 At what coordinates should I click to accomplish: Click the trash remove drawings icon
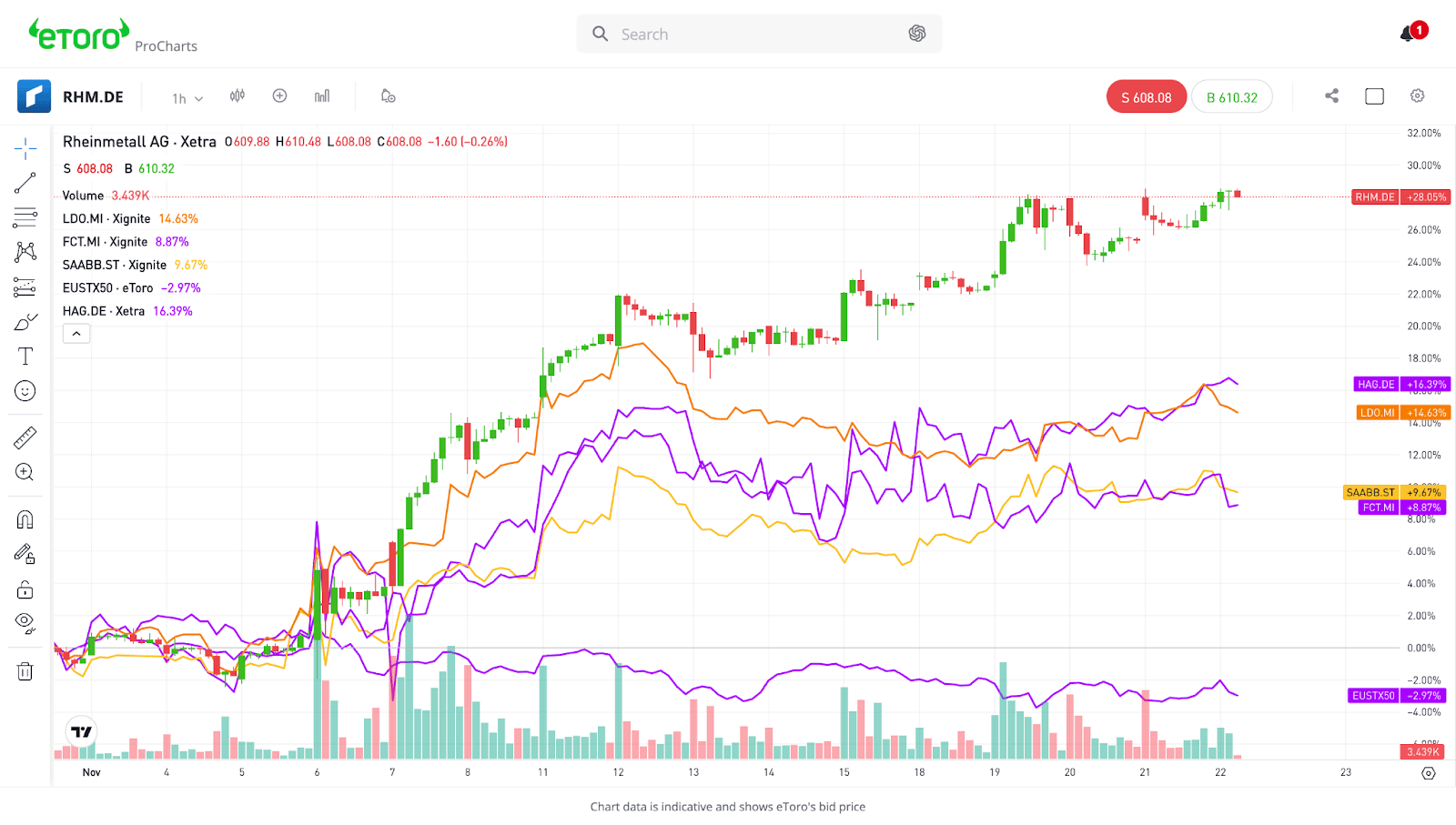coord(25,671)
